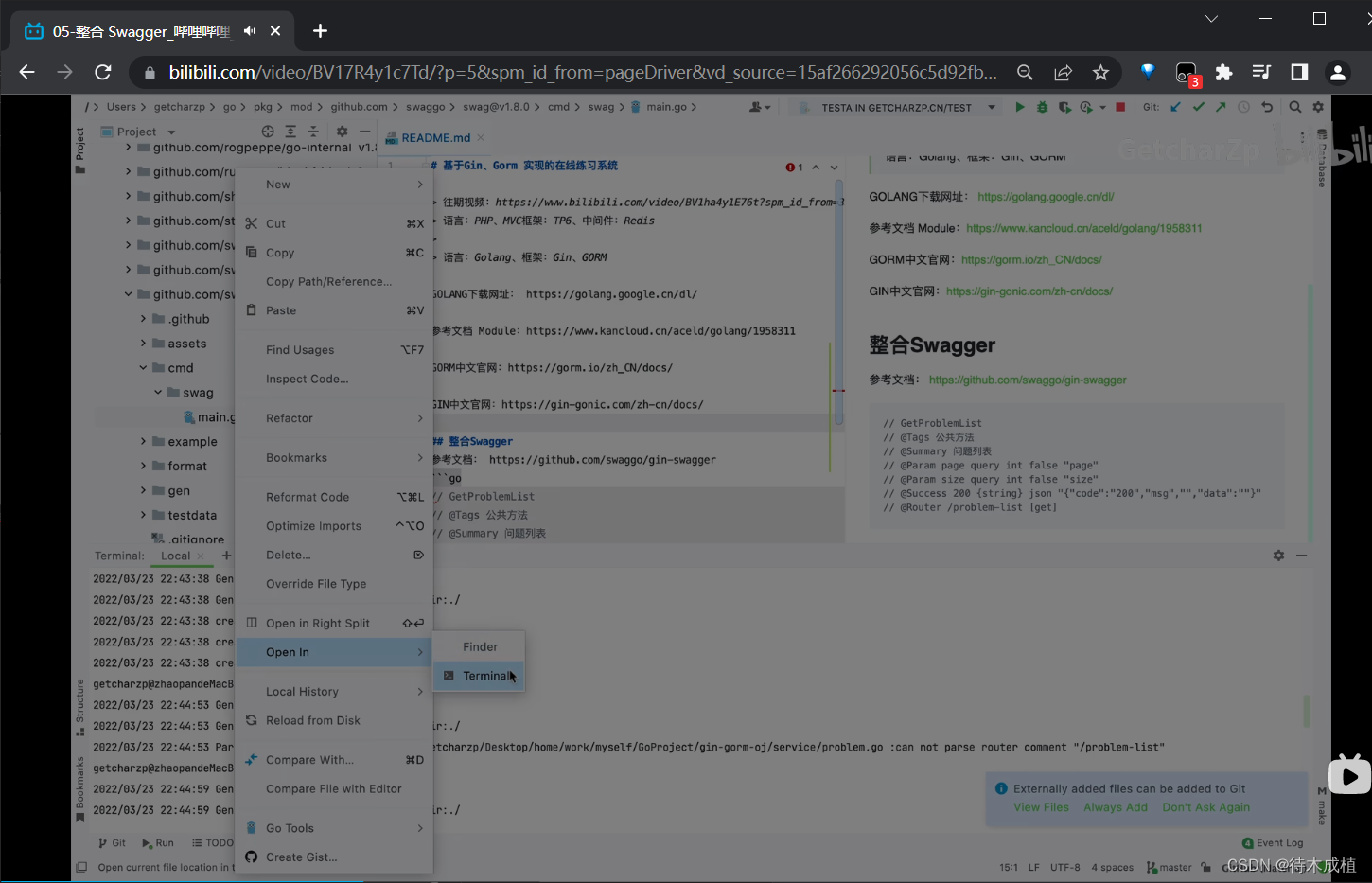Viewport: 1372px width, 883px height.
Task: Update project with Git blue arrow
Action: (1175, 107)
